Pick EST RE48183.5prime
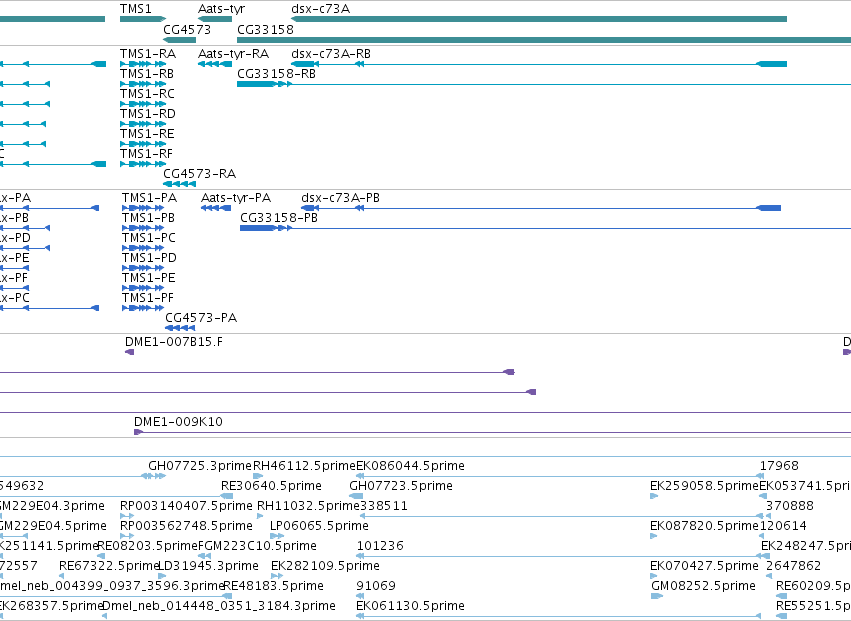The height and width of the screenshot is (621, 851). [274, 586]
